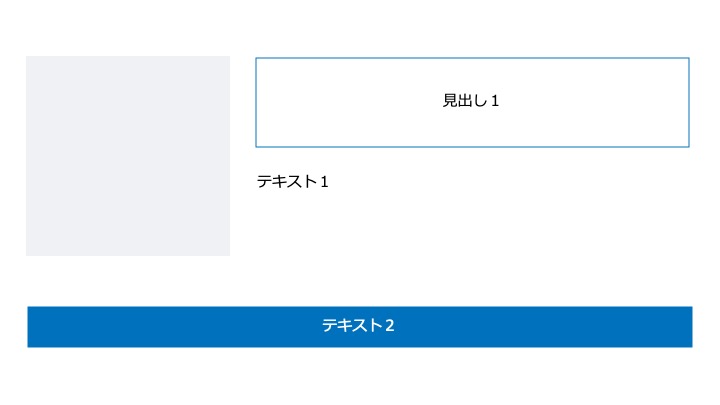The image size is (720, 405).
Task: Select the light gray picture area
Action: coord(128,156)
